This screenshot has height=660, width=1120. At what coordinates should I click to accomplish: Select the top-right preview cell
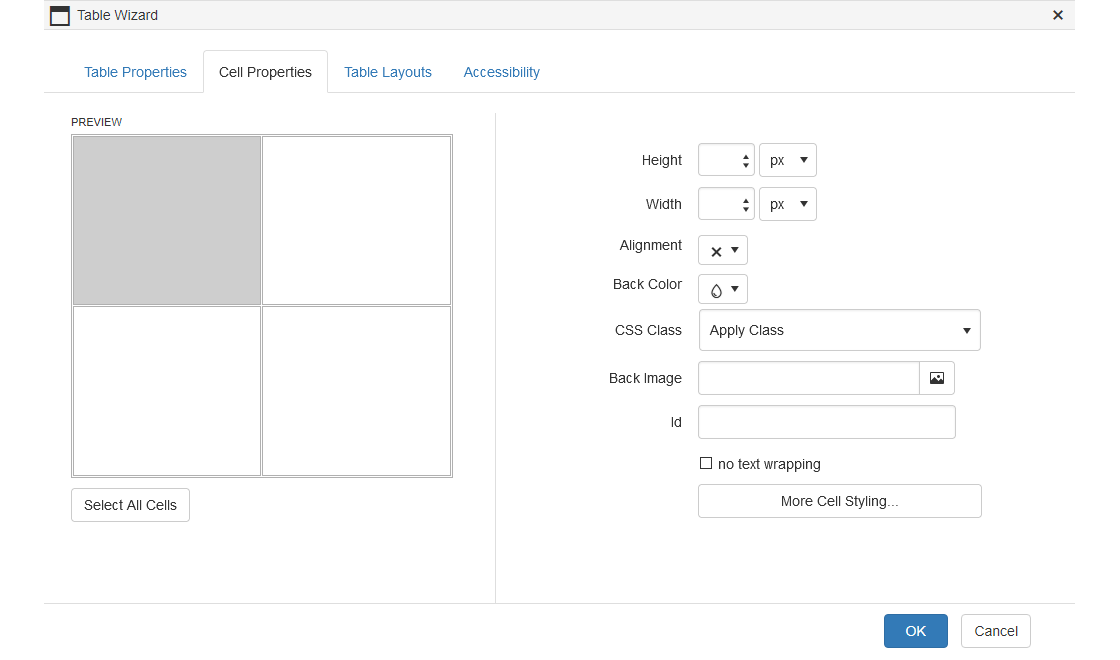(356, 221)
